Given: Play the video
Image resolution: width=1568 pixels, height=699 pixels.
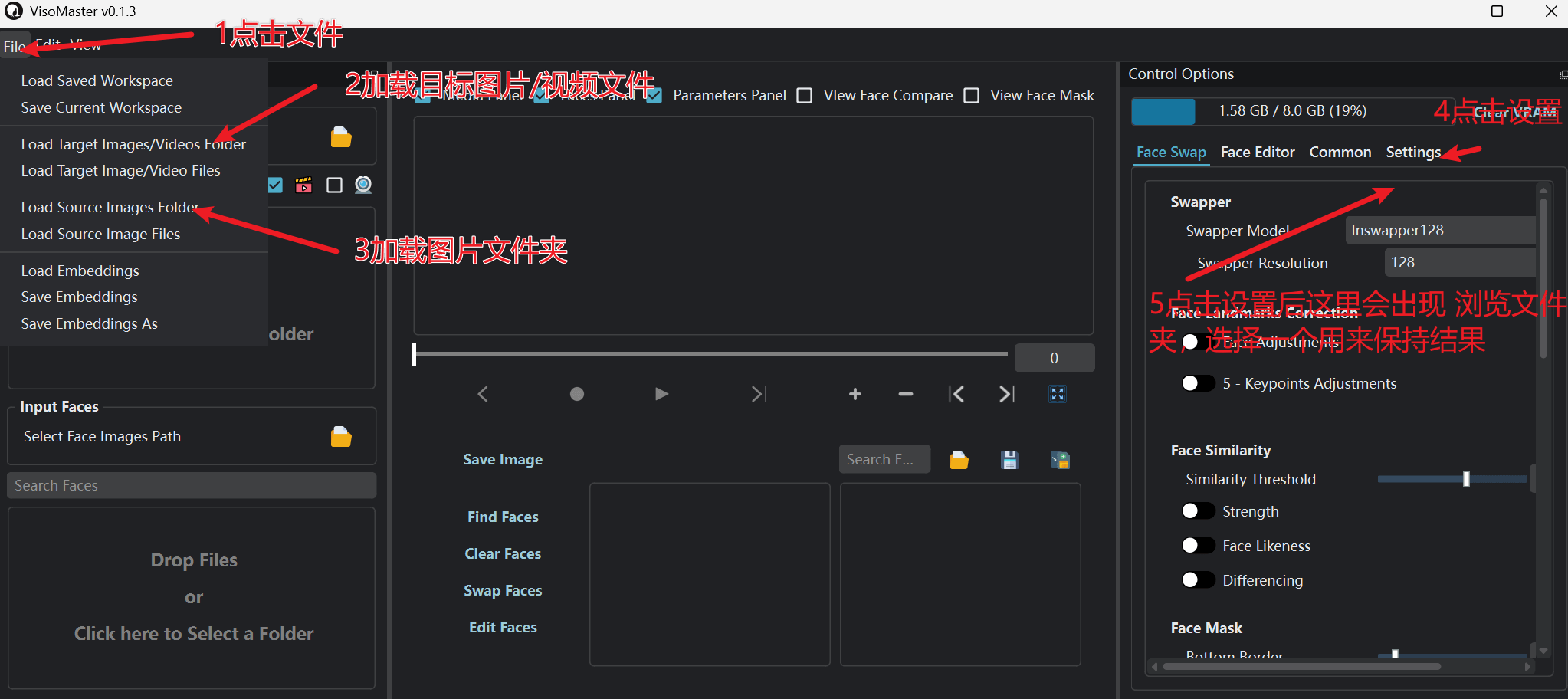Looking at the screenshot, I should tap(662, 394).
